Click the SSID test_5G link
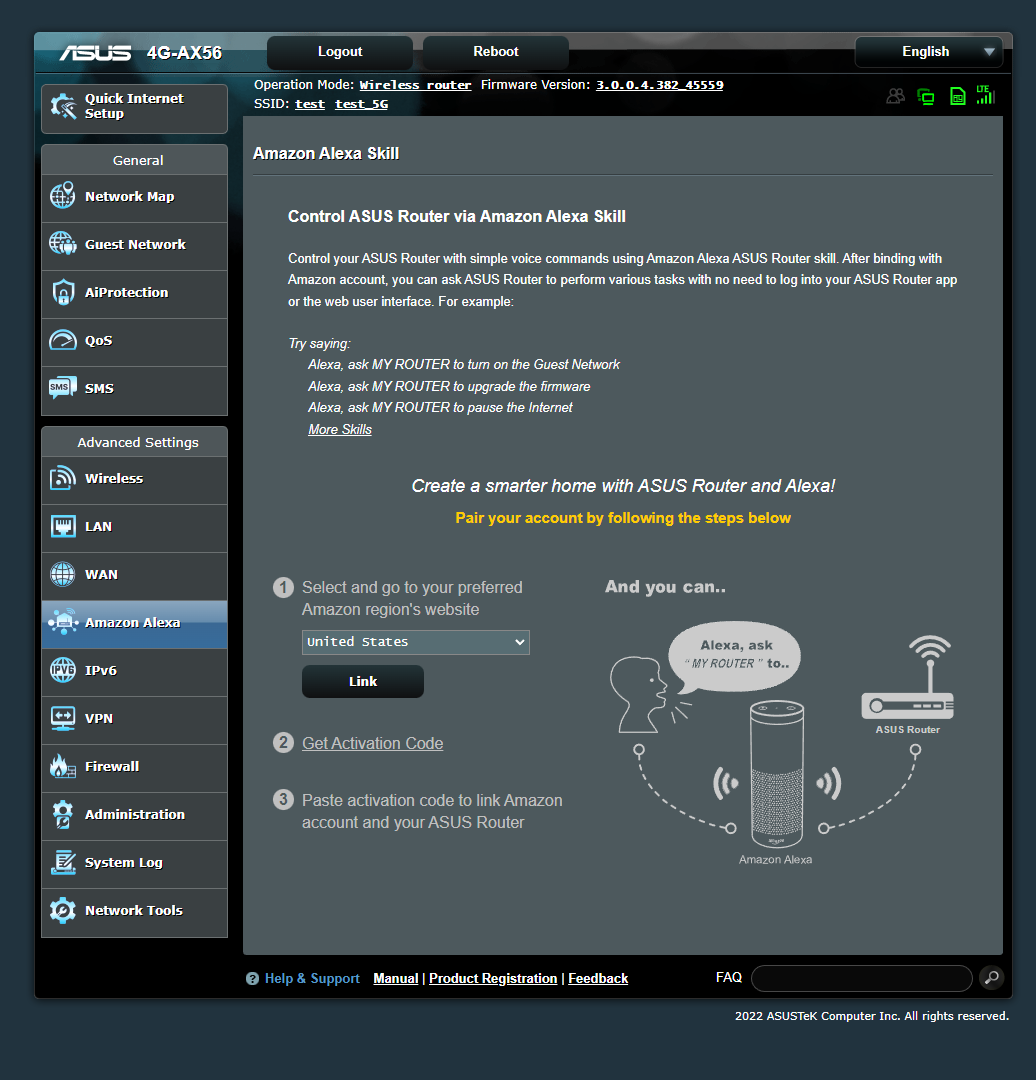The image size is (1036, 1080). tap(362, 104)
